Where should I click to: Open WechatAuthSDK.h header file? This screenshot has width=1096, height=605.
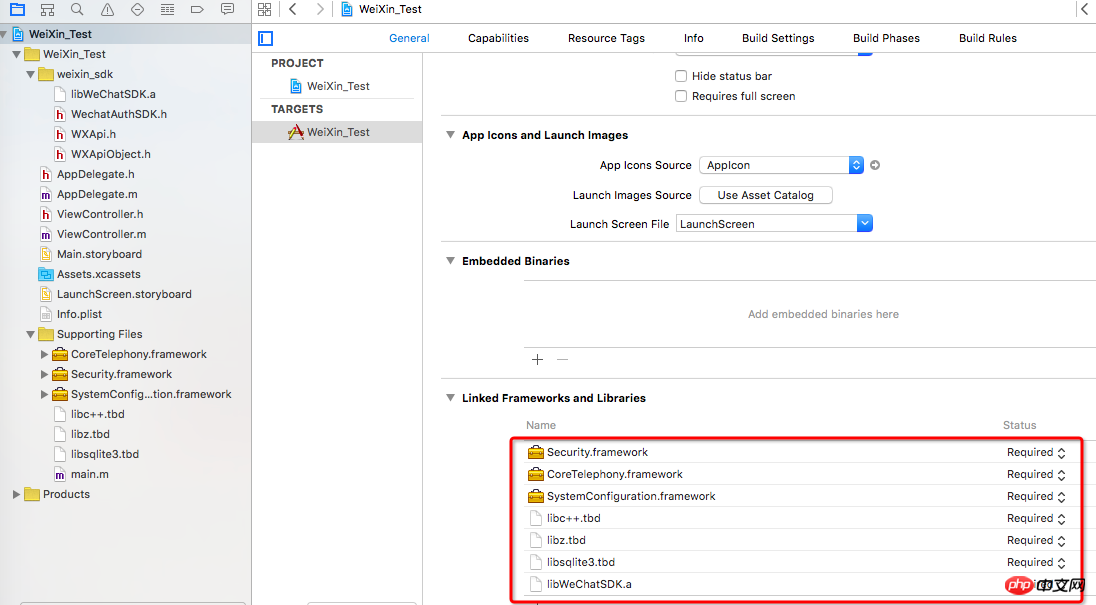click(x=118, y=114)
